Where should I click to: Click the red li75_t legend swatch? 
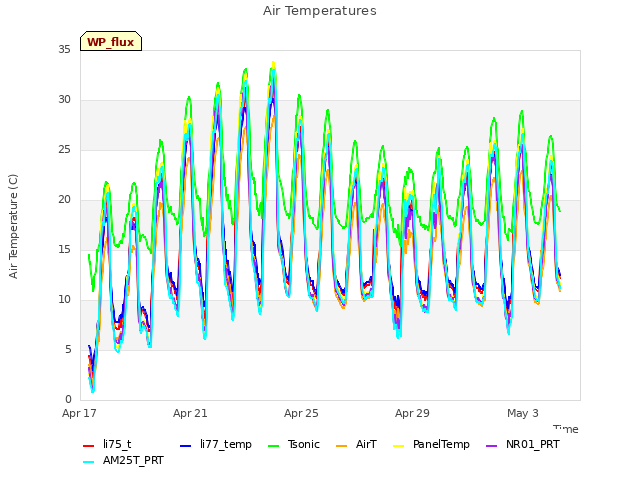pyautogui.click(x=89, y=445)
